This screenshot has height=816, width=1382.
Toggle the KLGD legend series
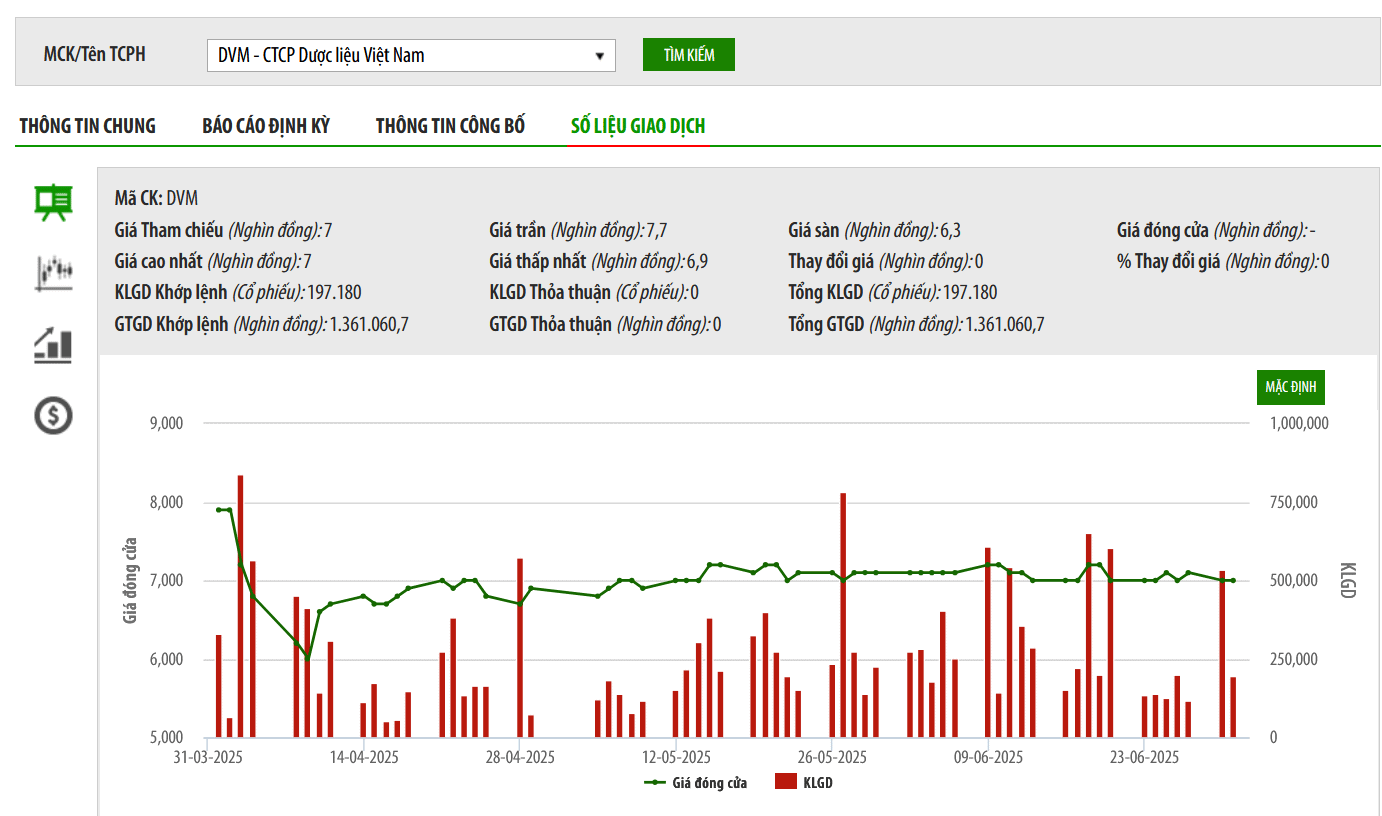click(x=804, y=783)
